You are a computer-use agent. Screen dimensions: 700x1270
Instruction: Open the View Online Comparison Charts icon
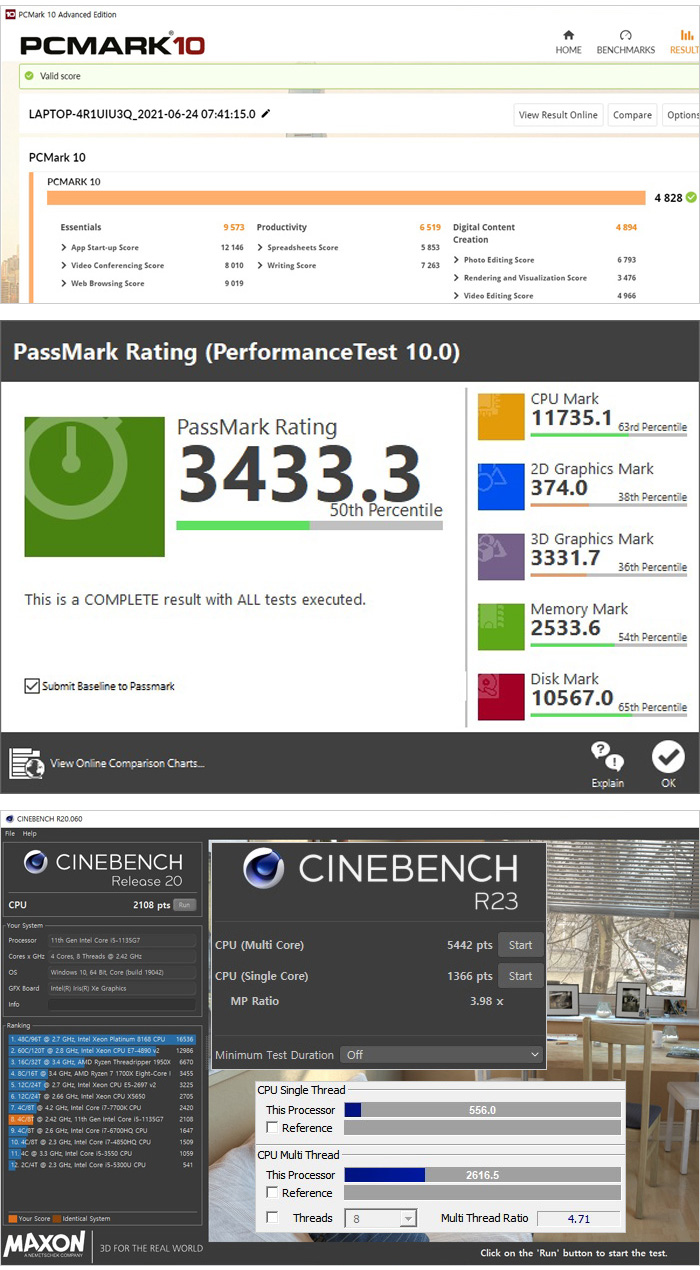(x=27, y=763)
